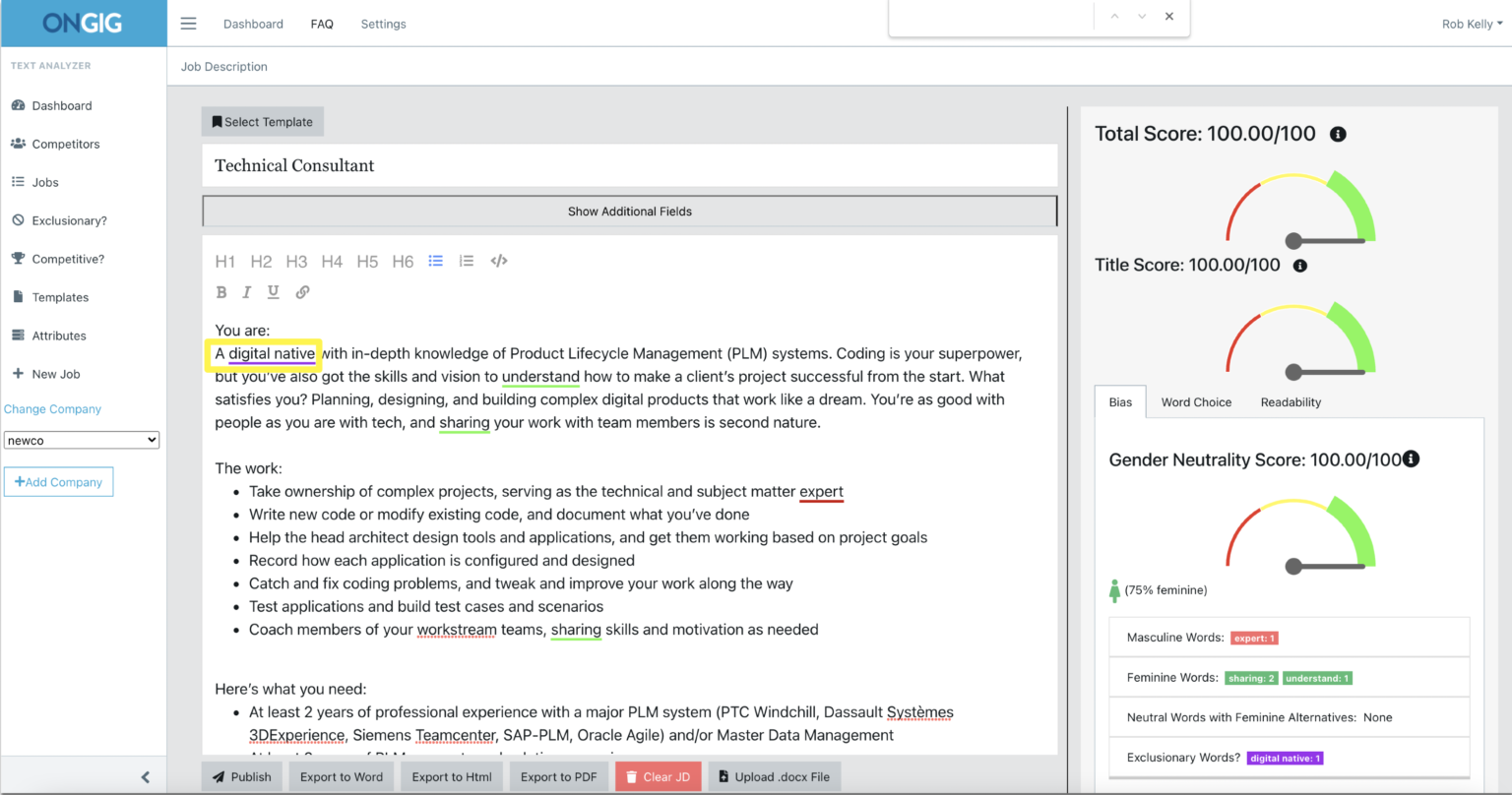Select the Dashboard icon in the sidebar

pos(19,105)
